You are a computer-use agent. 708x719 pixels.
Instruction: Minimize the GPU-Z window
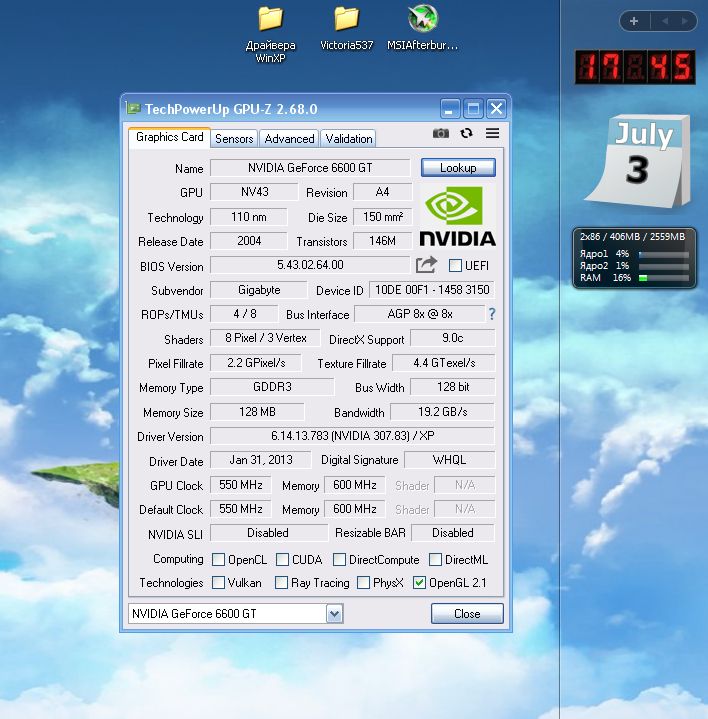coord(450,109)
